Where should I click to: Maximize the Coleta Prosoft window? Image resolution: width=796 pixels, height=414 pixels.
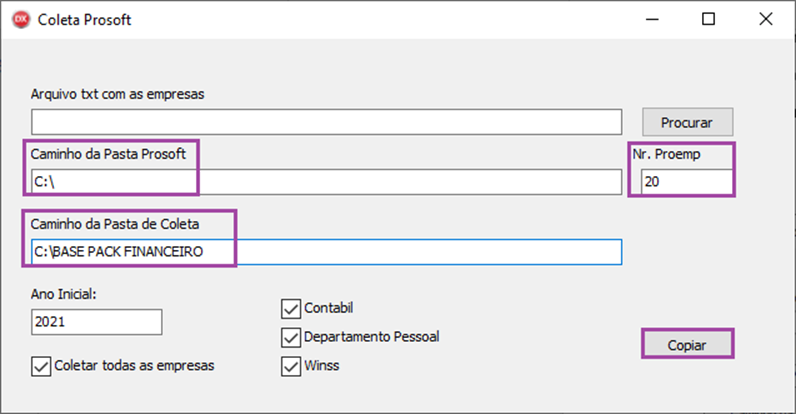(x=708, y=19)
